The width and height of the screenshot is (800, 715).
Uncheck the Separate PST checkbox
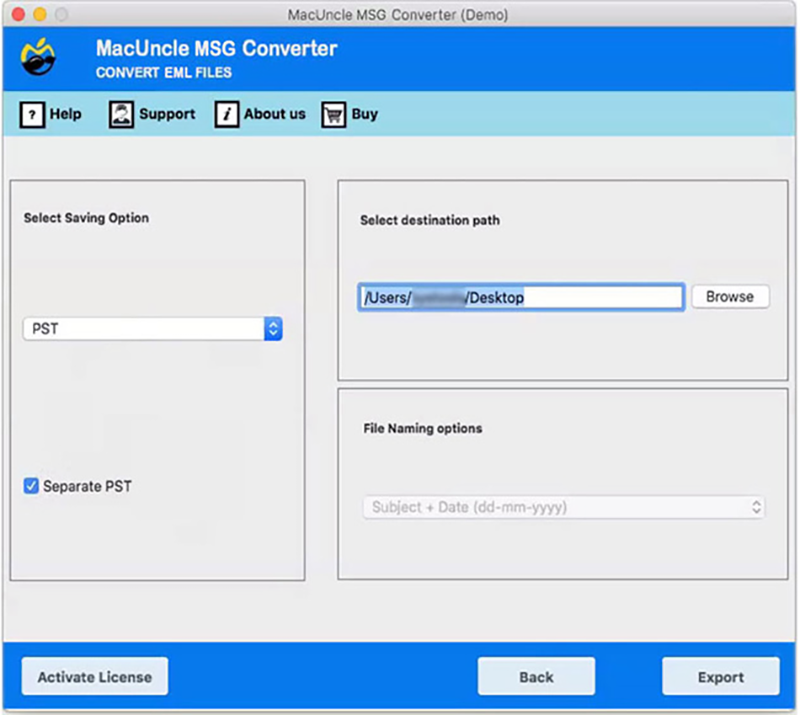pos(32,486)
